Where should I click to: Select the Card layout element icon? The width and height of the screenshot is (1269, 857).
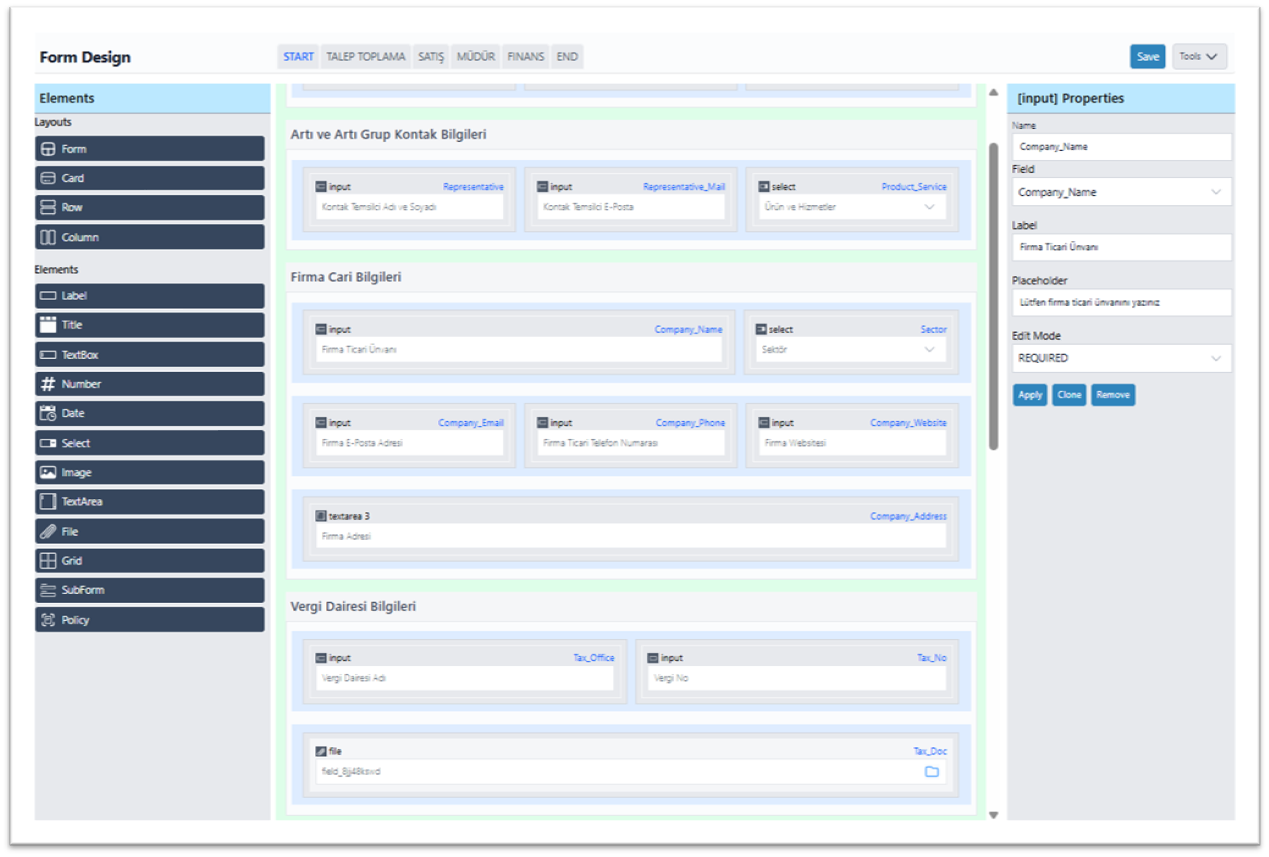point(48,178)
